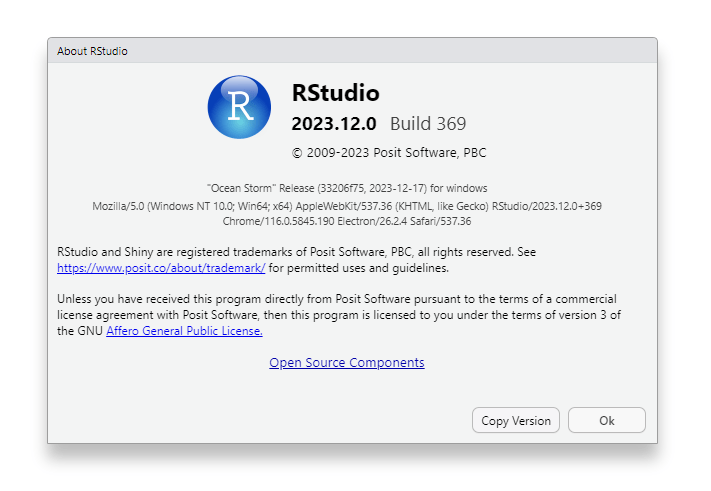Click Ok to close the dialog
Image resolution: width=711 pixels, height=491 pixels.
607,420
